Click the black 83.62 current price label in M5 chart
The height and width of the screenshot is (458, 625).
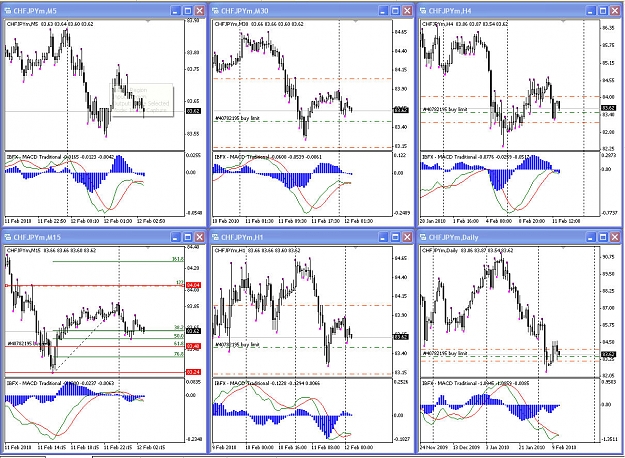click(x=193, y=111)
